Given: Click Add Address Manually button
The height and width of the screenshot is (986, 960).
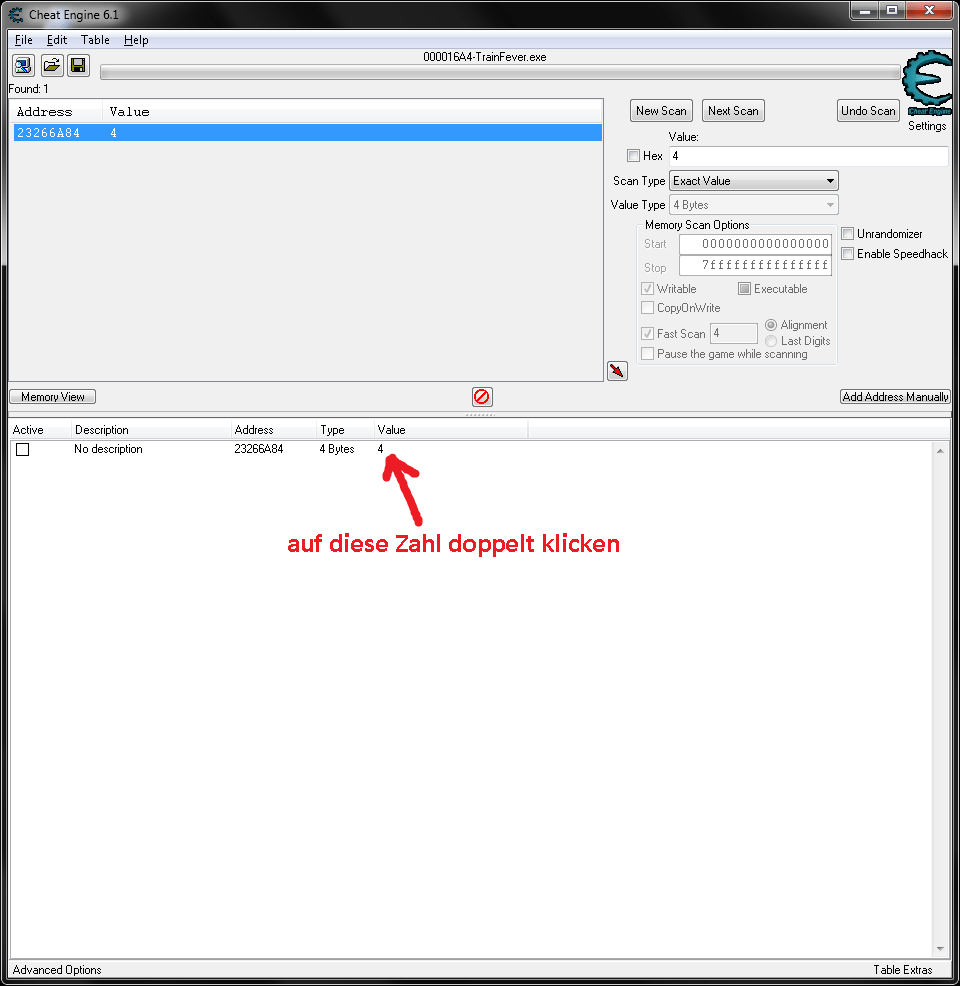Looking at the screenshot, I should point(895,397).
